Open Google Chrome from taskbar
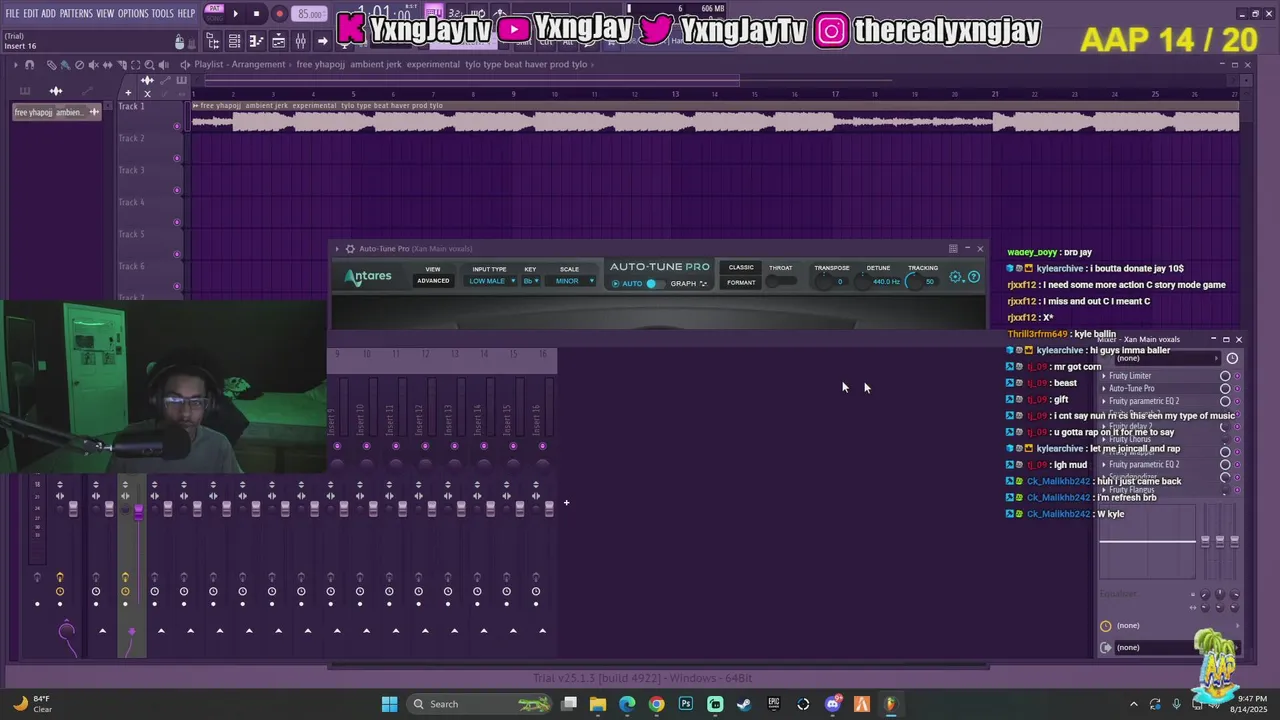Image resolution: width=1280 pixels, height=720 pixels. pos(656,704)
